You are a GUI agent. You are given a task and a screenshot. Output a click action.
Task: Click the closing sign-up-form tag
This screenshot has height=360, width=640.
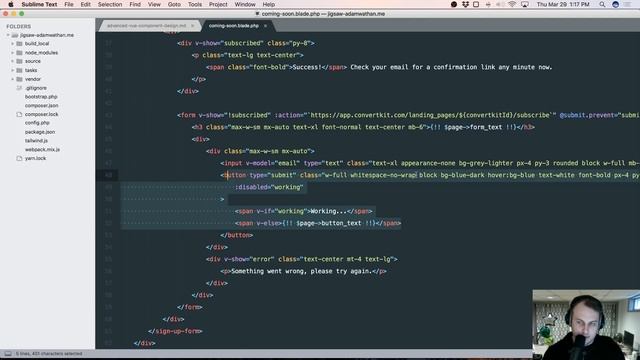175,331
